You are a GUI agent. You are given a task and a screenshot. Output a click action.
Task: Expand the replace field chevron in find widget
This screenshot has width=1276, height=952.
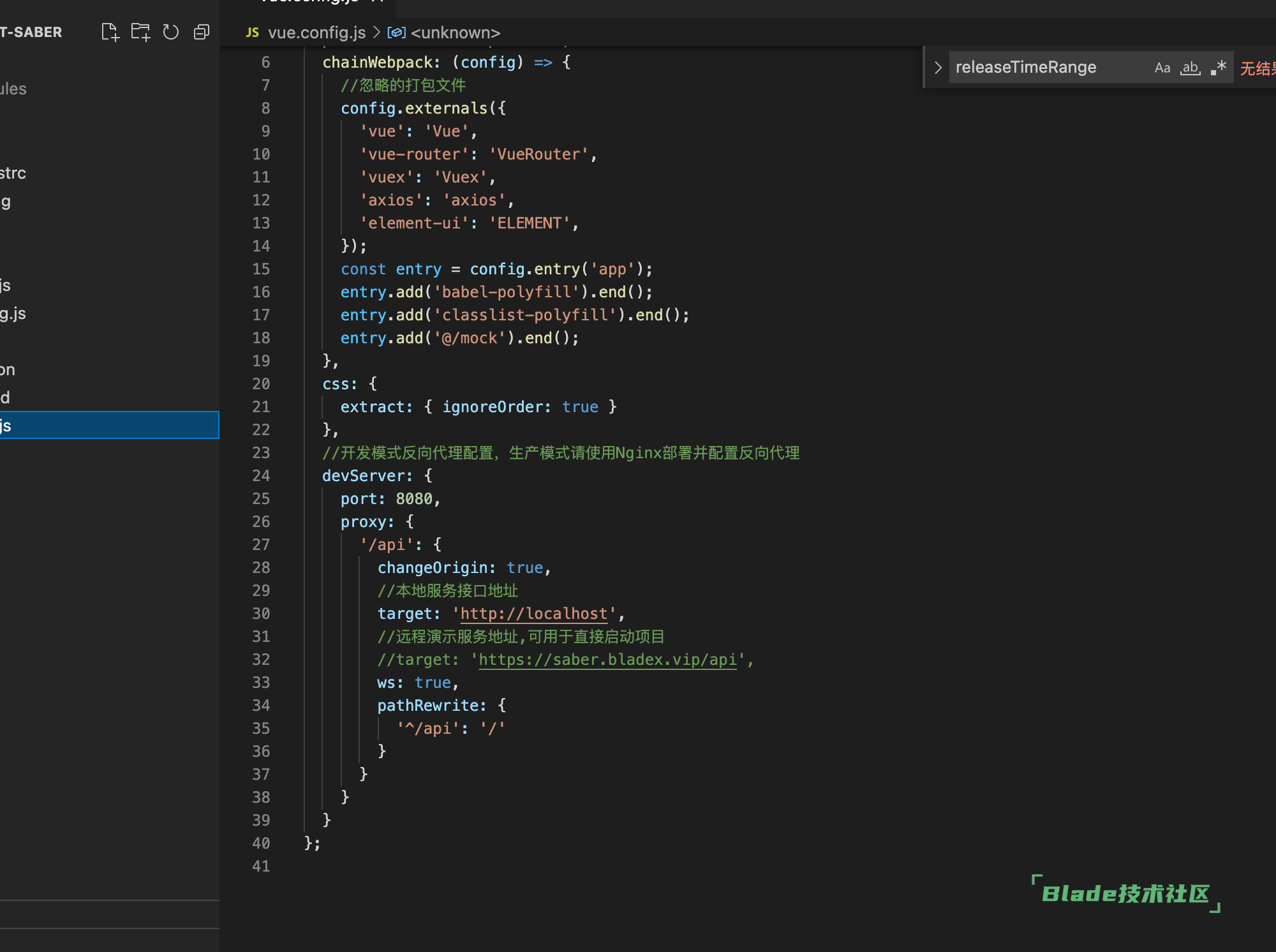[x=938, y=68]
